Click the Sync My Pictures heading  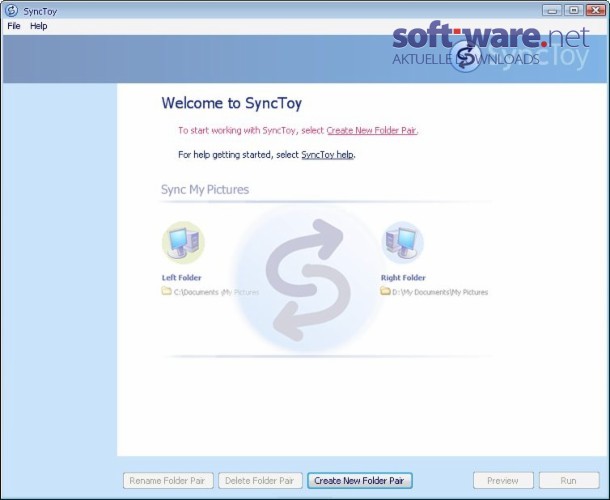[x=205, y=189]
